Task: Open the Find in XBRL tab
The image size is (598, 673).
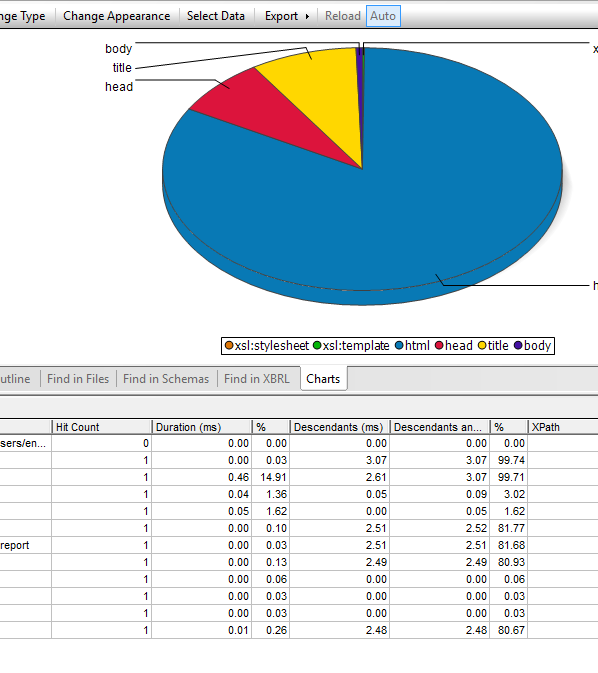Action: pos(257,379)
